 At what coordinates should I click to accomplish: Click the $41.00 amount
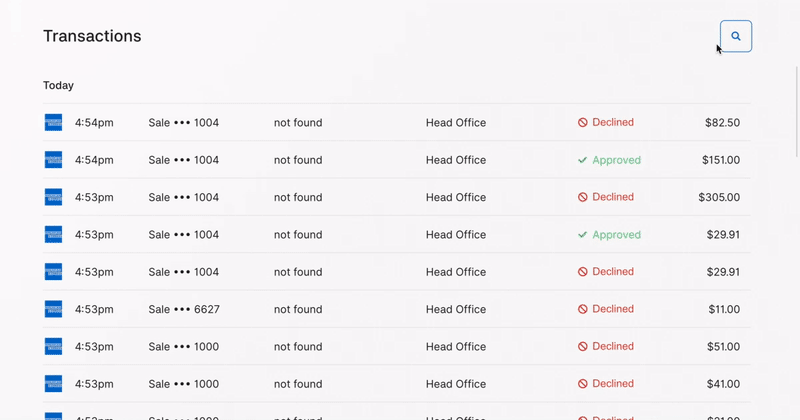click(723, 384)
